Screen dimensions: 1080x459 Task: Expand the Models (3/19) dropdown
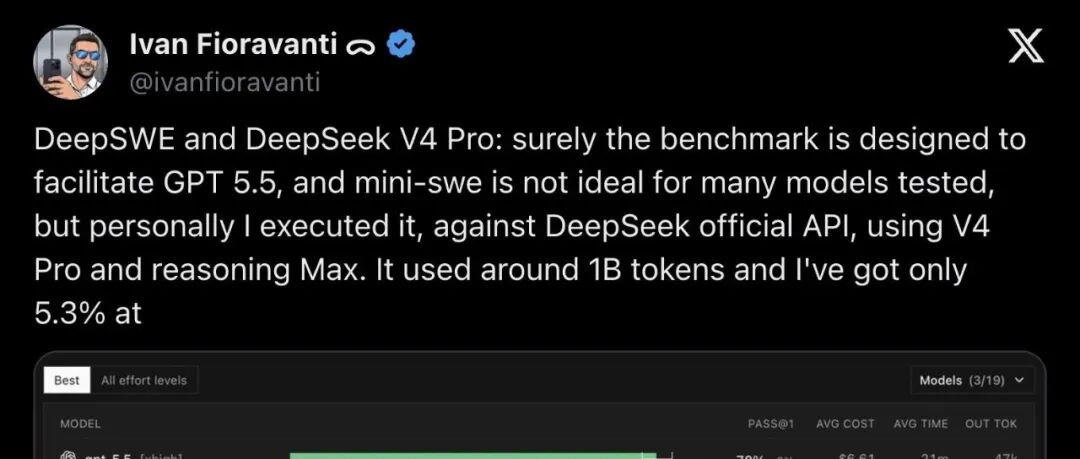tap(971, 380)
